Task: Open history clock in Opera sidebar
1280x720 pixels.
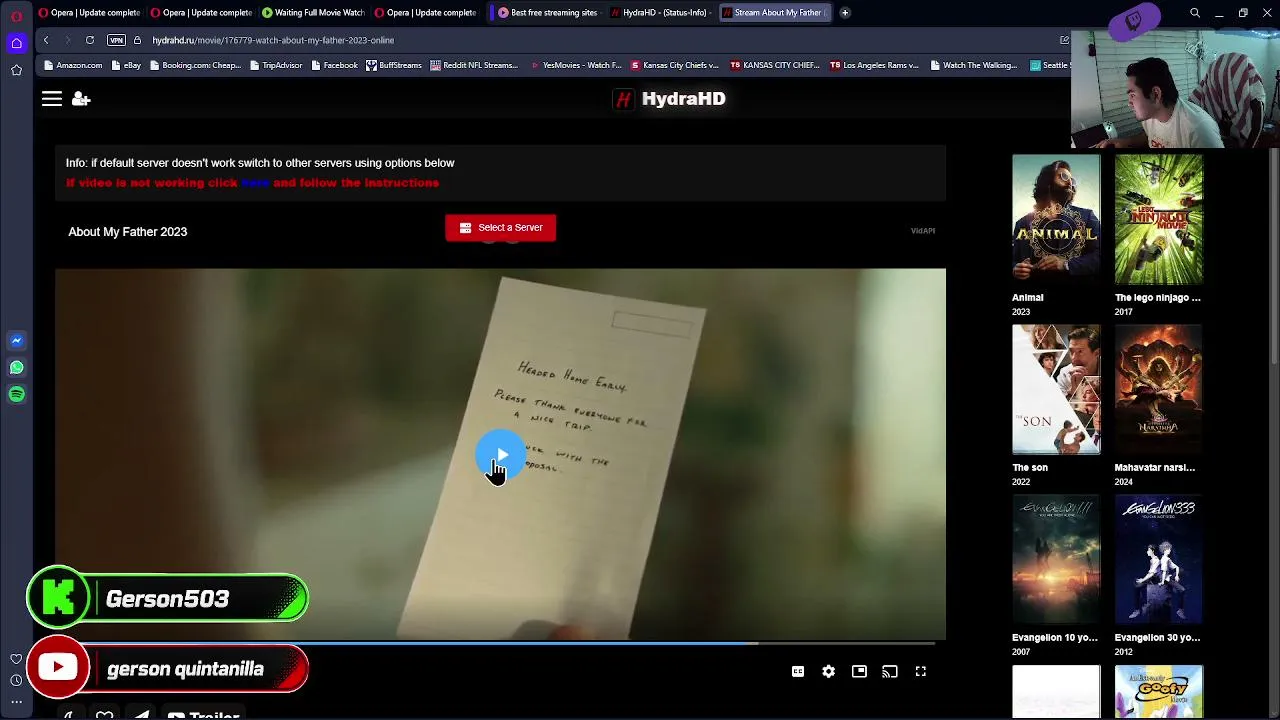Action: 16,681
